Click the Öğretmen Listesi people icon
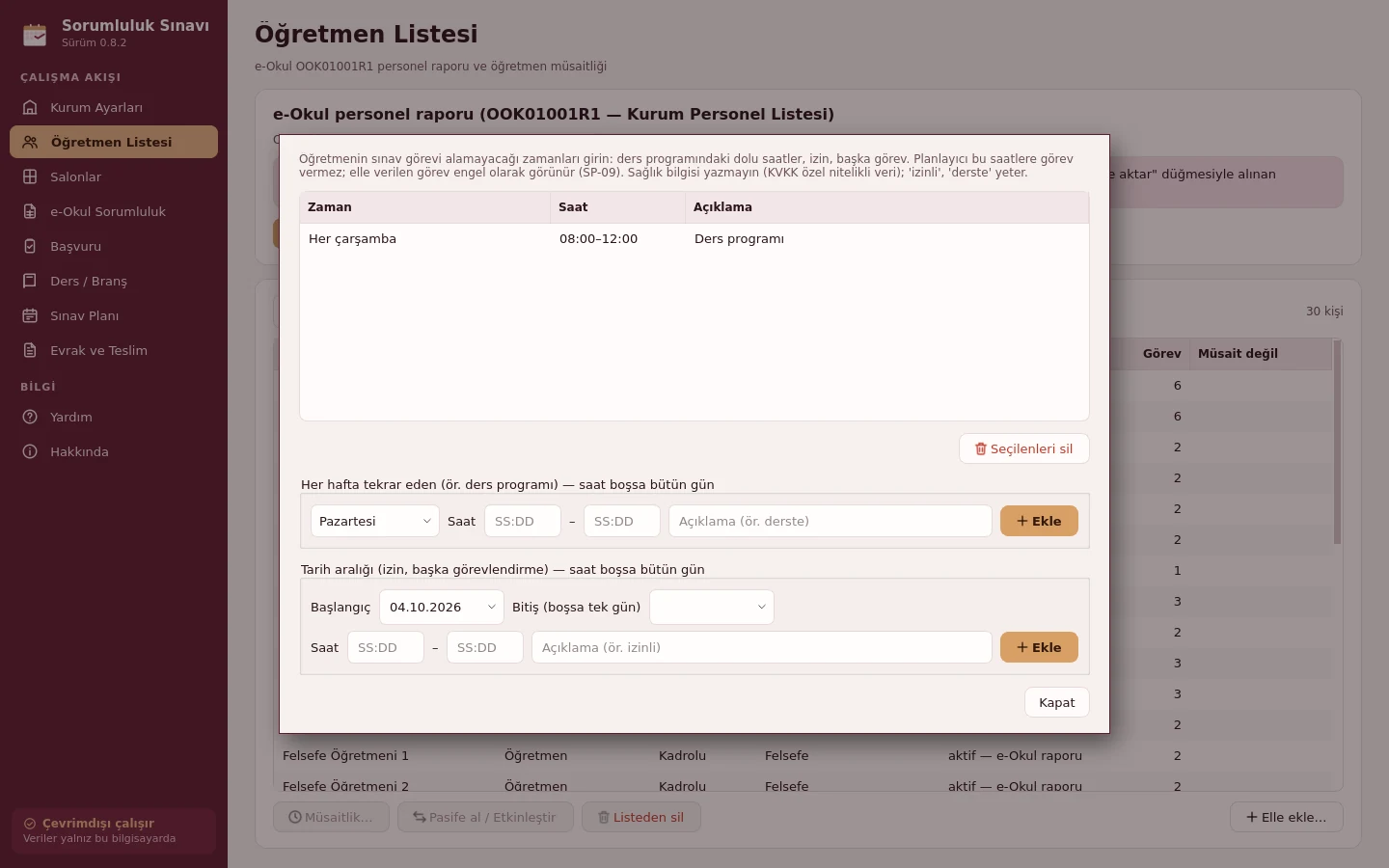 (x=30, y=142)
